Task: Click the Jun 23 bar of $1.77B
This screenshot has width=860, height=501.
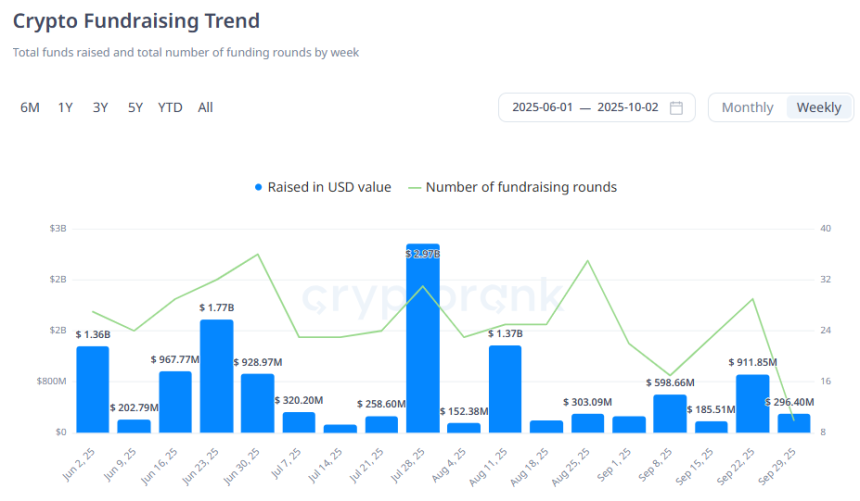Action: click(x=216, y=376)
